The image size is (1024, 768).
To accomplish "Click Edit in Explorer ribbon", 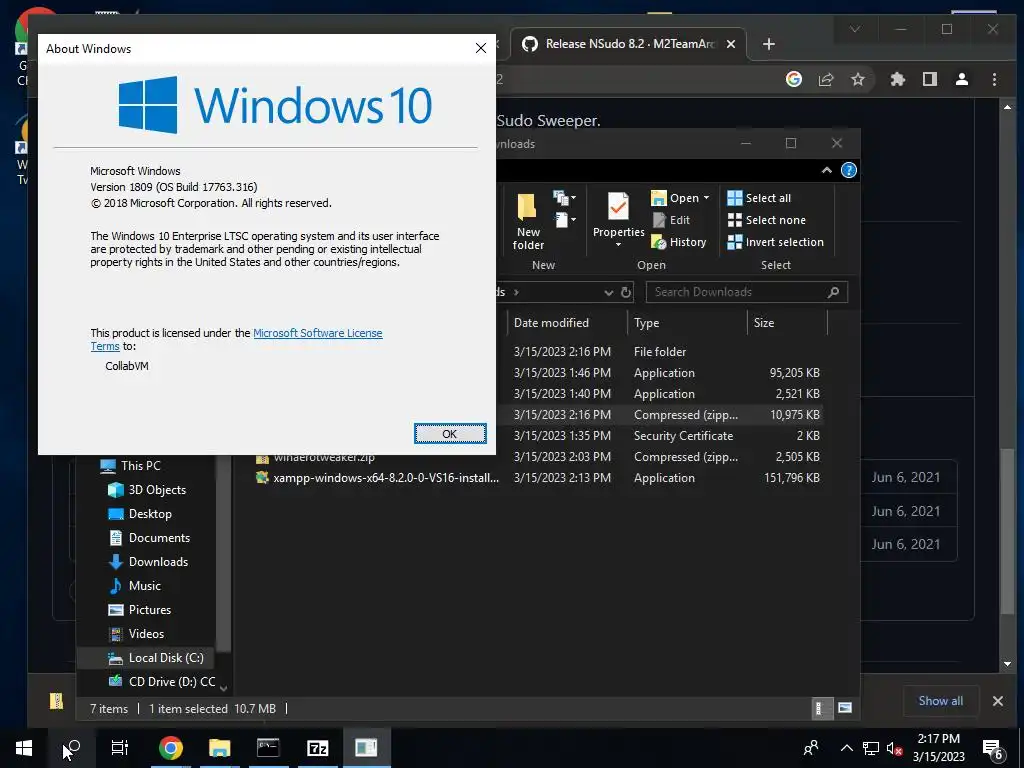I will pyautogui.click(x=671, y=220).
